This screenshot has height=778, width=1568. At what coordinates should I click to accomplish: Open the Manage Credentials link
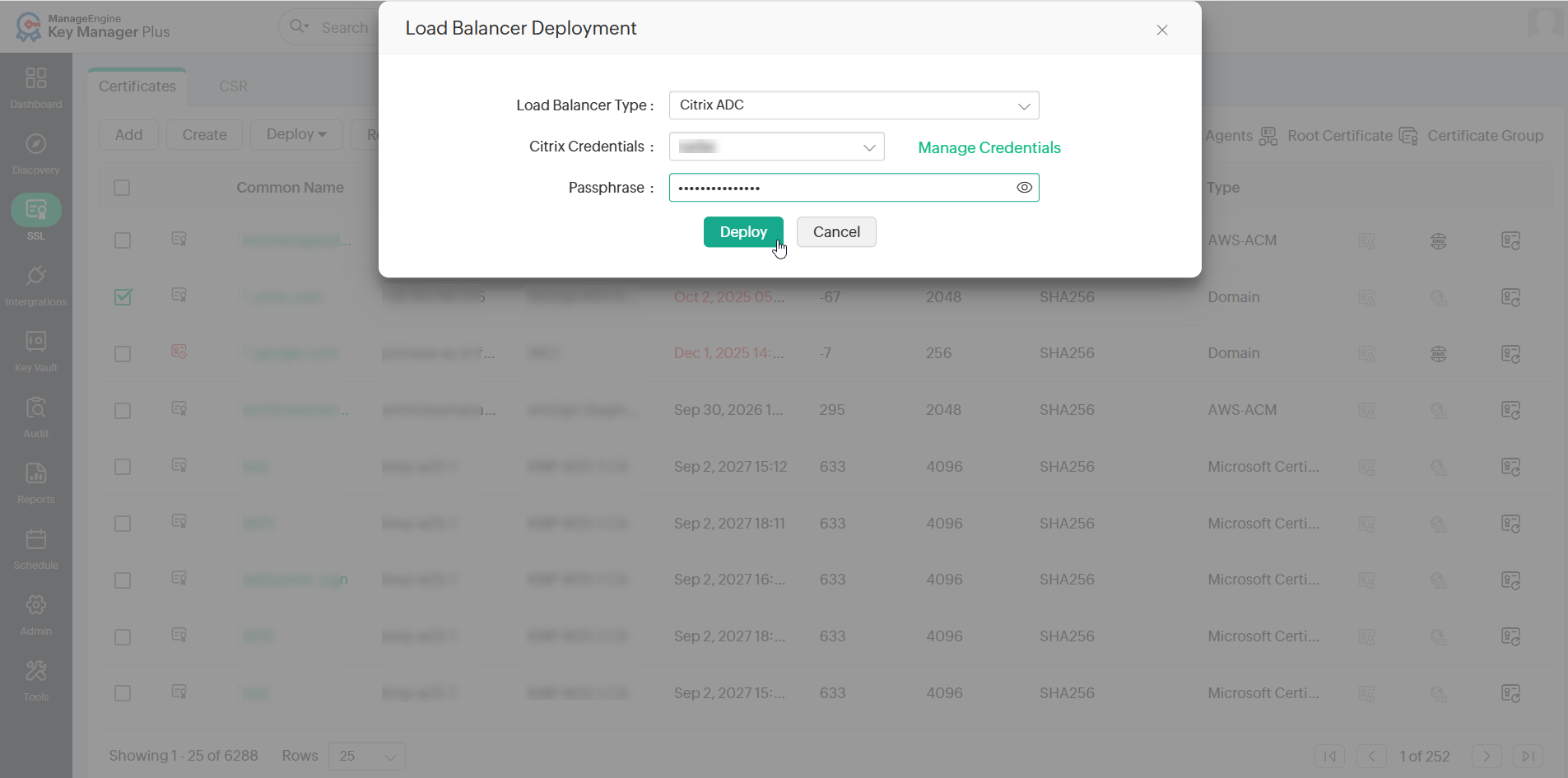point(989,147)
